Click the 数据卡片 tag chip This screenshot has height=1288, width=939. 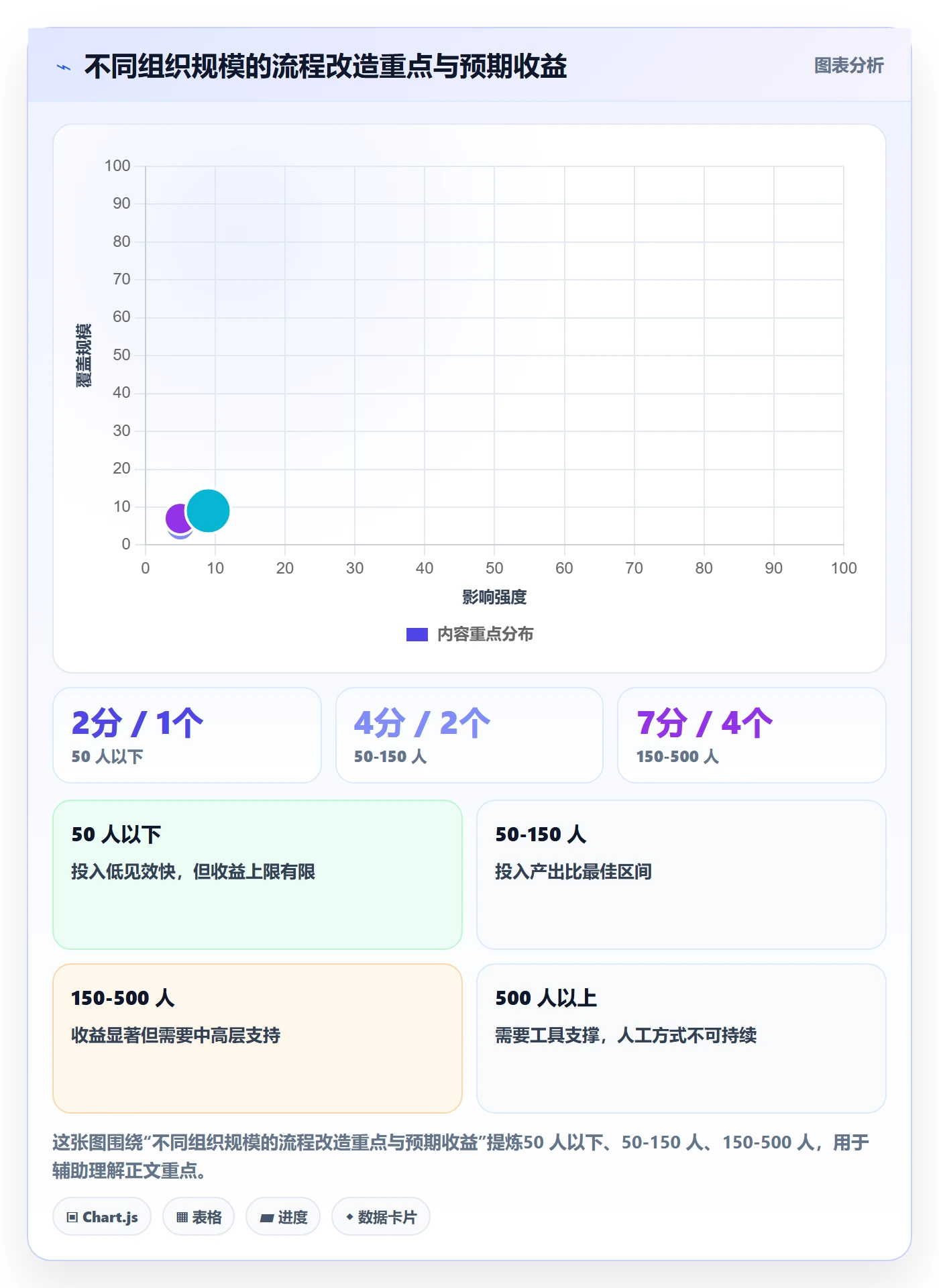click(x=381, y=1217)
